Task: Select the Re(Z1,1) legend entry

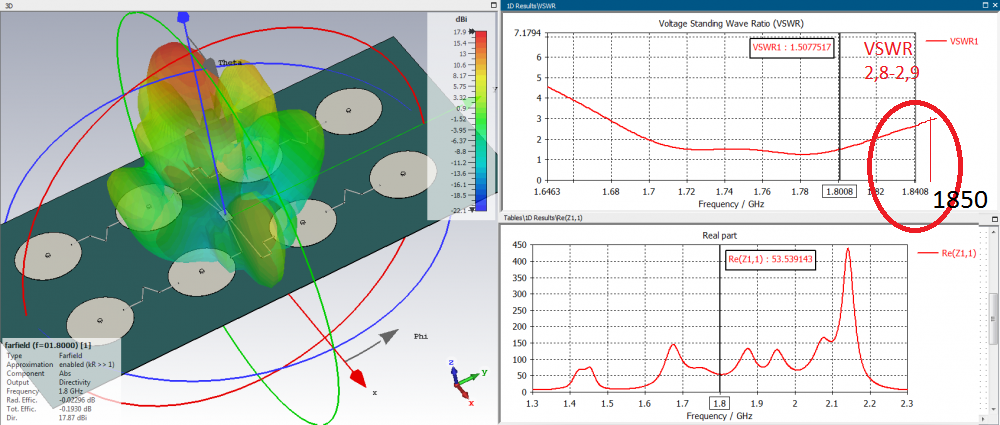Action: click(x=946, y=253)
